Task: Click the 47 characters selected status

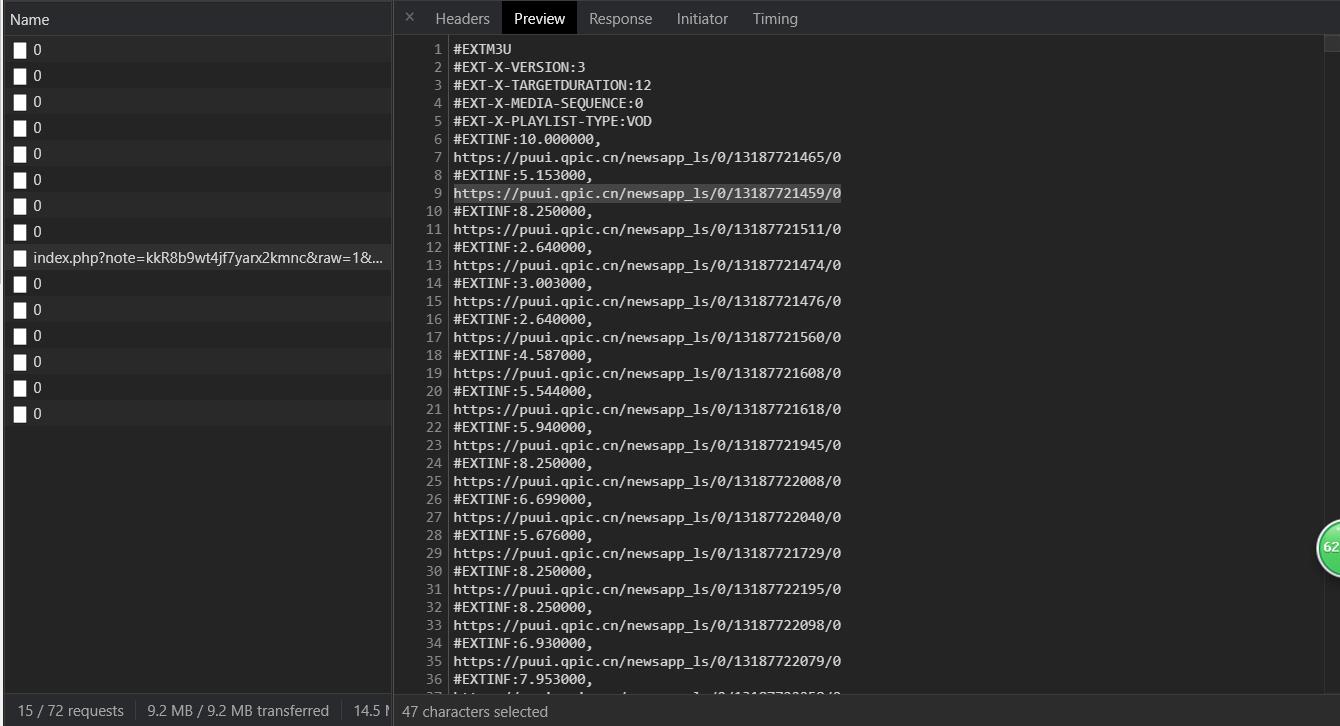Action: pyautogui.click(x=475, y=712)
